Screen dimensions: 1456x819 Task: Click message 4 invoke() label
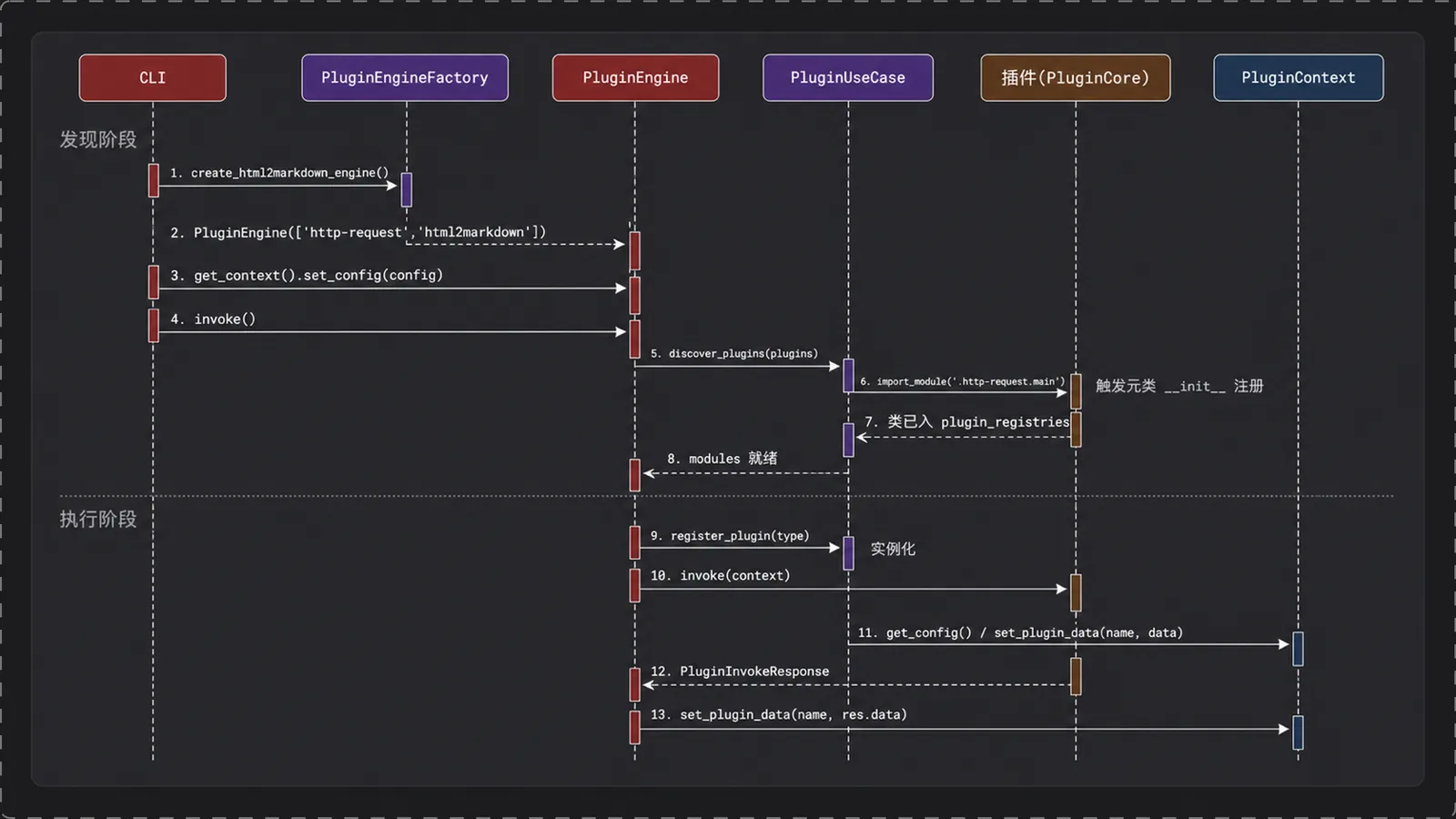(x=213, y=318)
